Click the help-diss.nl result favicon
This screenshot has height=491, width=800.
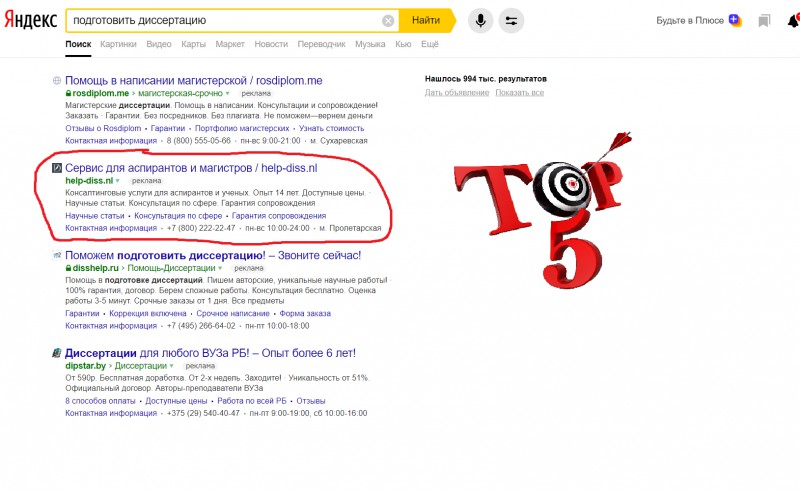click(x=57, y=168)
